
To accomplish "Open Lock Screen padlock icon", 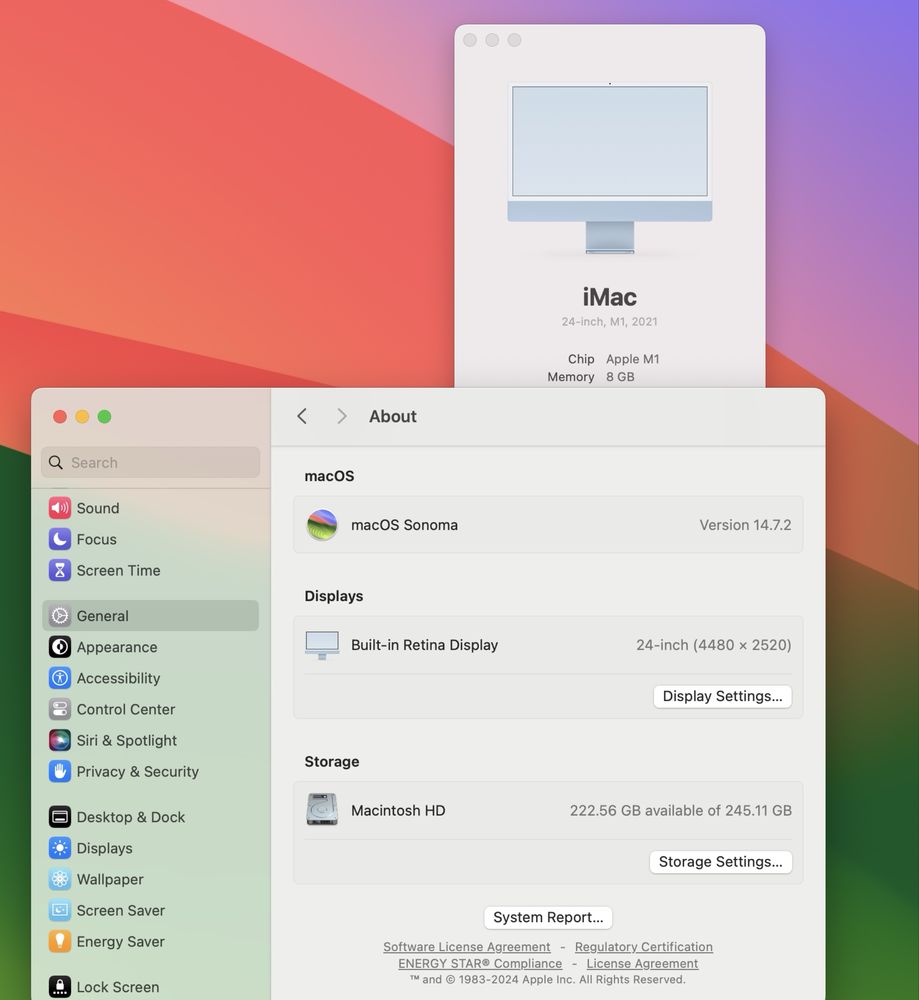I will [x=60, y=987].
